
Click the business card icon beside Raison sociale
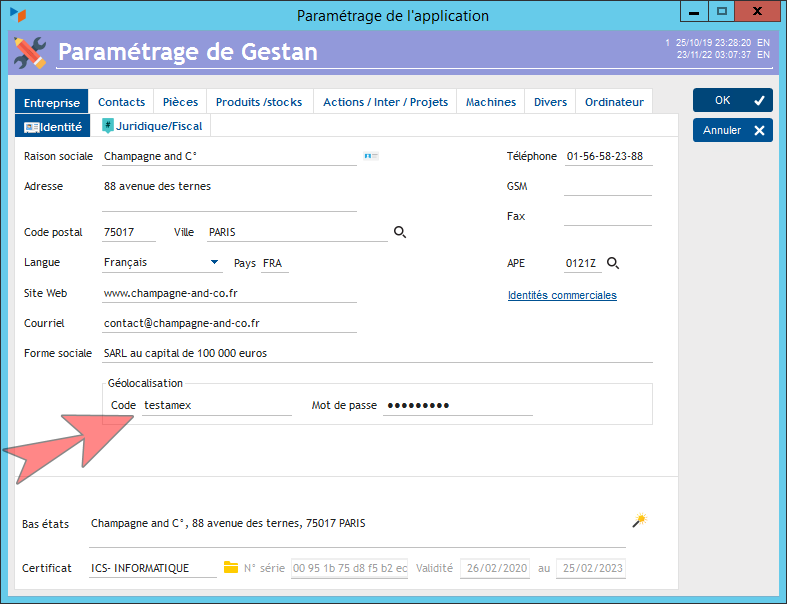[x=371, y=156]
